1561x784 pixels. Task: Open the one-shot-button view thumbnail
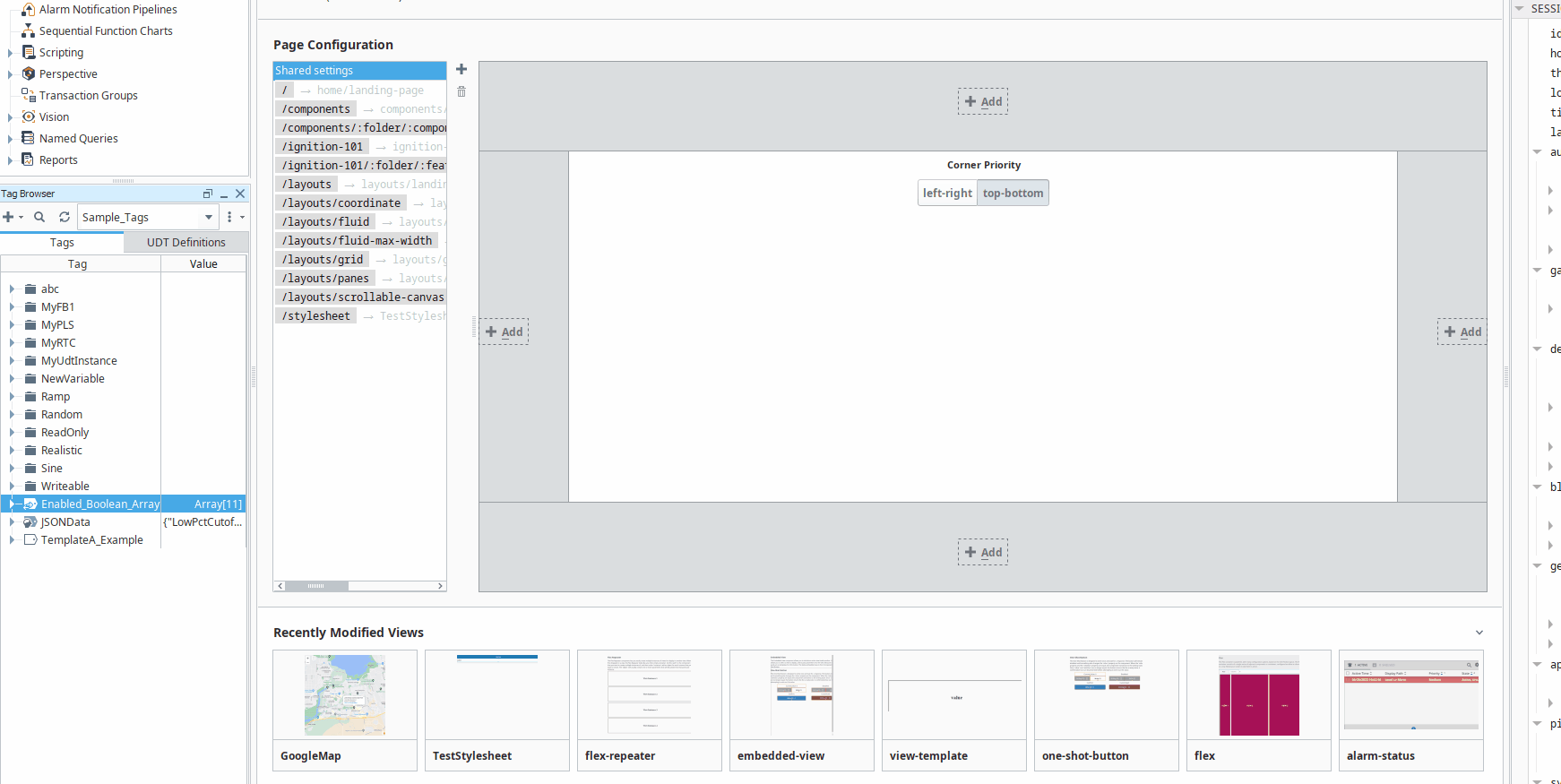coord(1107,711)
